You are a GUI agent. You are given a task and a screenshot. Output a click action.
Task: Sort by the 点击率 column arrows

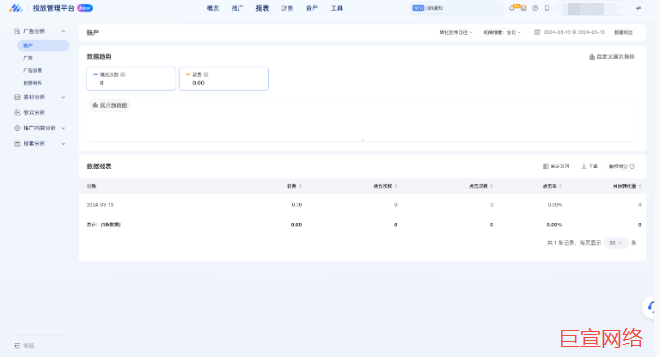pos(561,186)
